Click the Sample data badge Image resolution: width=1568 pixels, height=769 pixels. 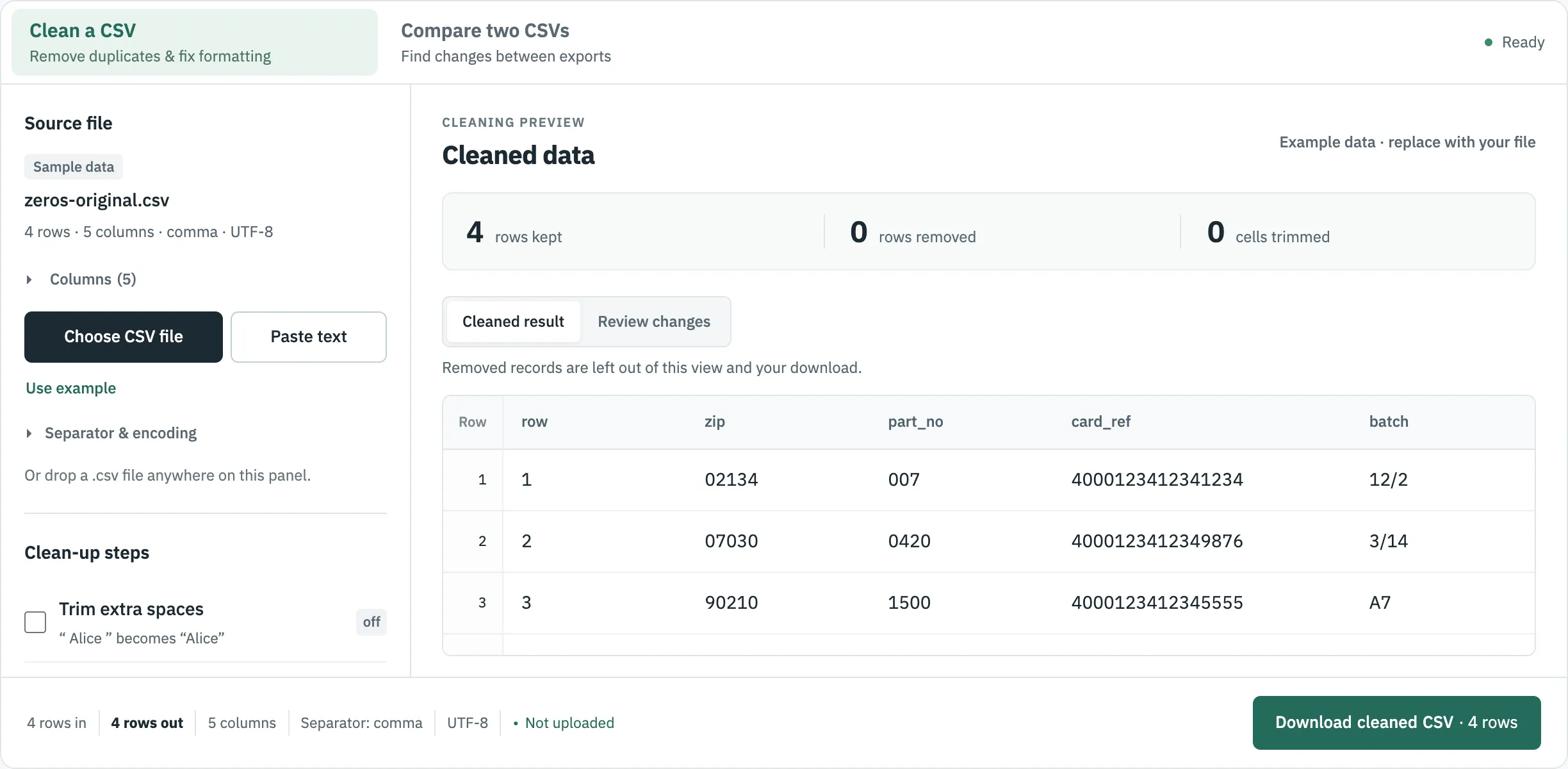click(x=74, y=167)
